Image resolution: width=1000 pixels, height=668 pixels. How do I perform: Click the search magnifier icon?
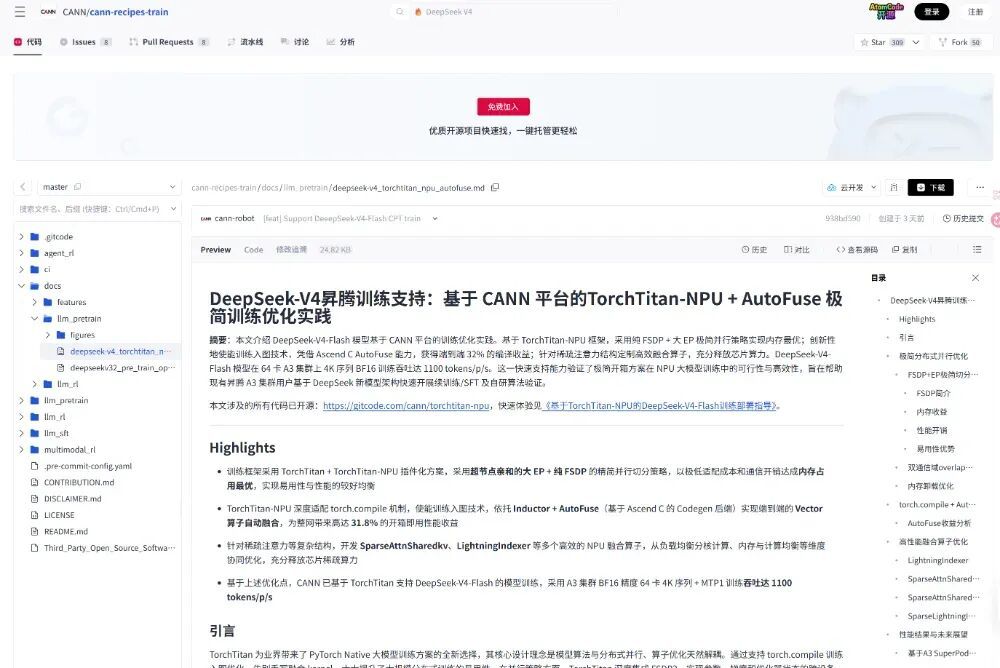(400, 11)
